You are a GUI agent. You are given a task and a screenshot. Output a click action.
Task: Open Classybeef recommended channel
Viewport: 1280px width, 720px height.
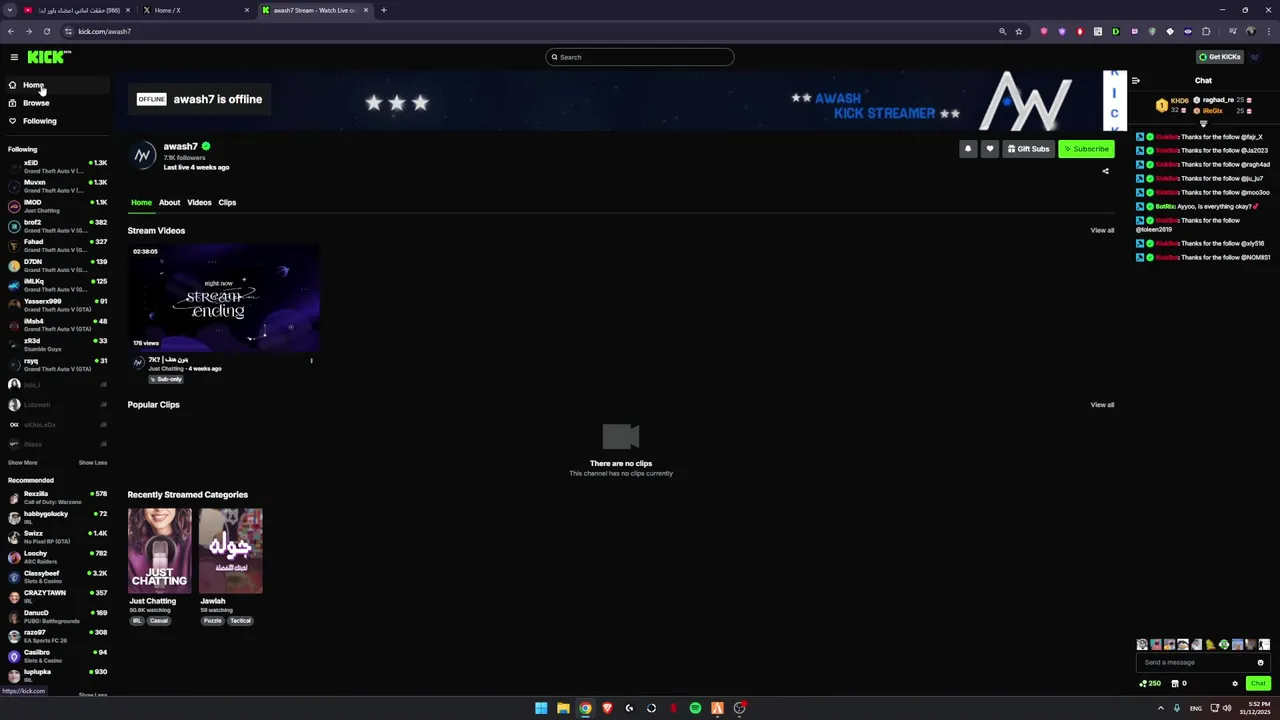(x=57, y=577)
